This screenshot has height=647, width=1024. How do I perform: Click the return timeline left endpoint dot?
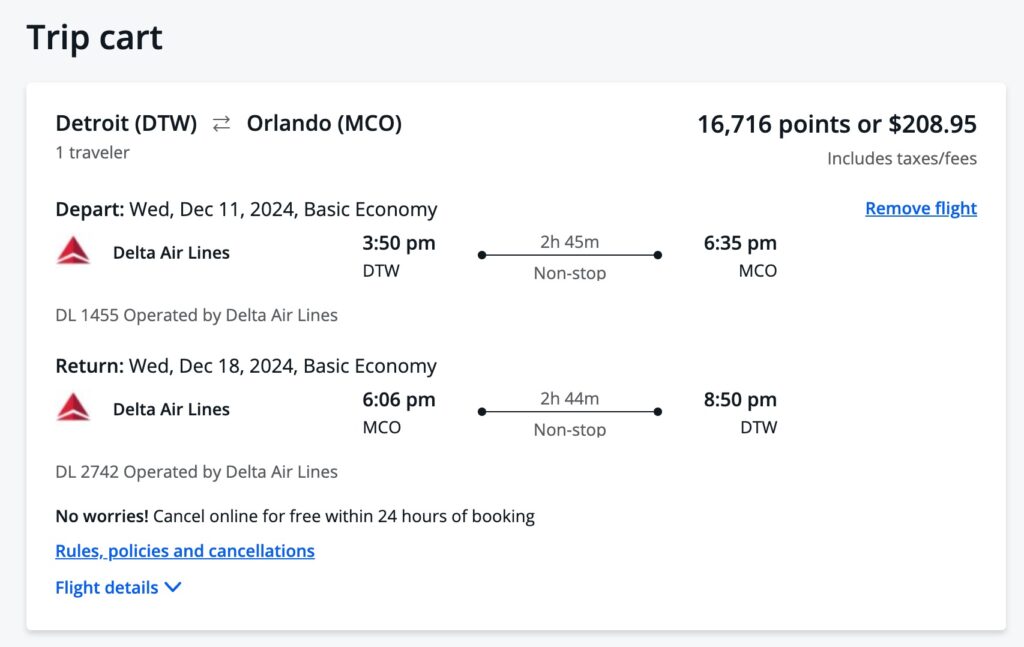pos(481,411)
